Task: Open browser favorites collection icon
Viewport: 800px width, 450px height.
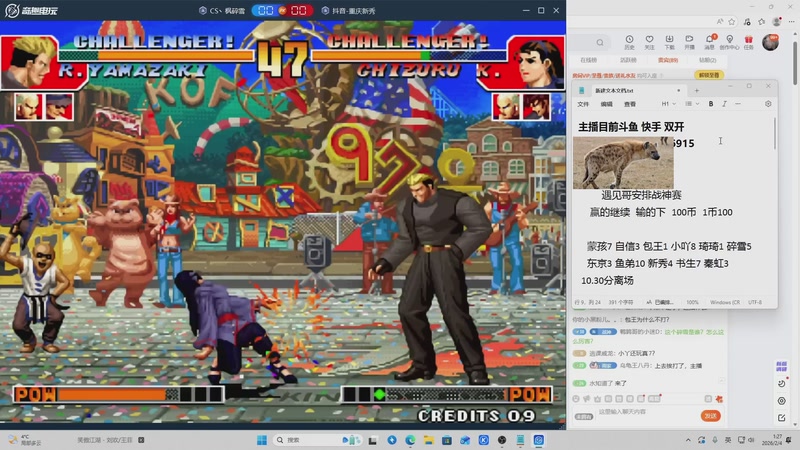Action: [762, 21]
